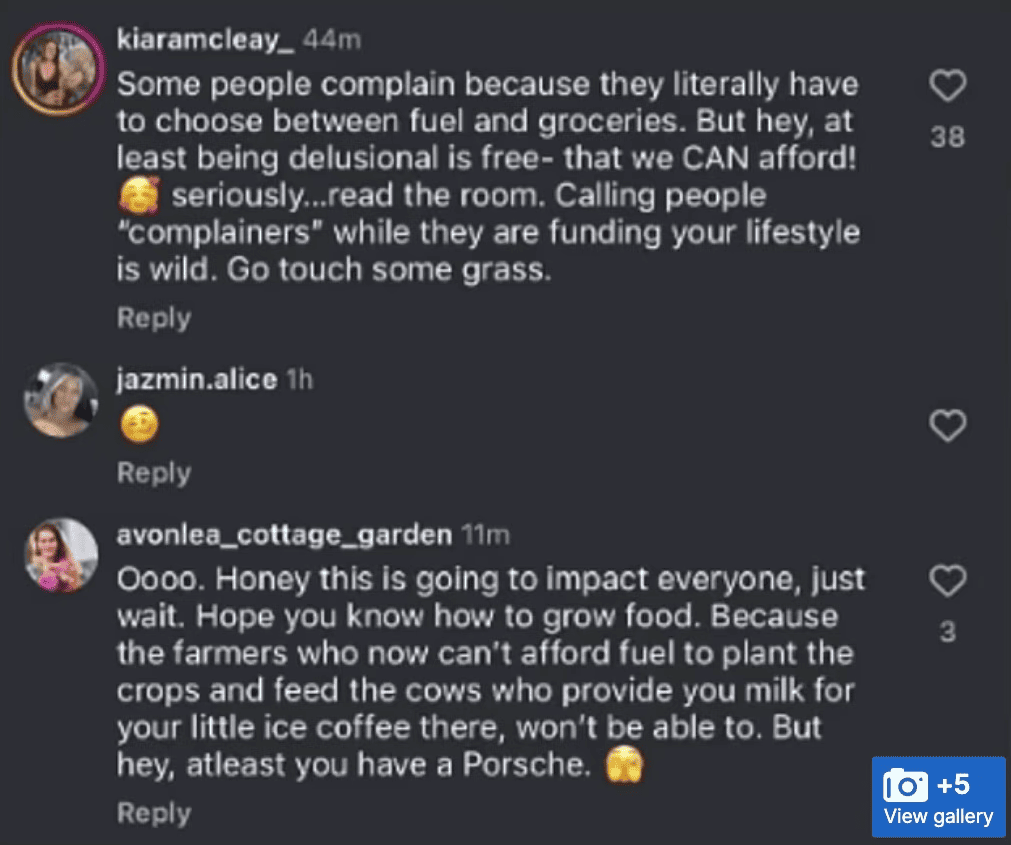1011x845 pixels.
Task: Reply to kiaramcleay_ comment
Action: click(153, 318)
